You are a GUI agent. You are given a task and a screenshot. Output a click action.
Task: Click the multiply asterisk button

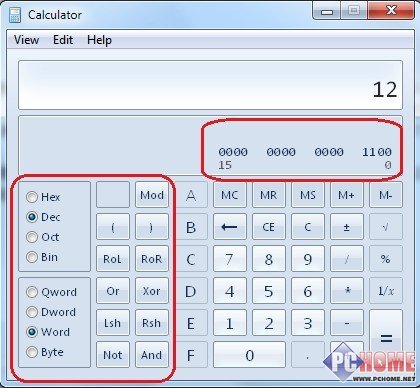(347, 291)
